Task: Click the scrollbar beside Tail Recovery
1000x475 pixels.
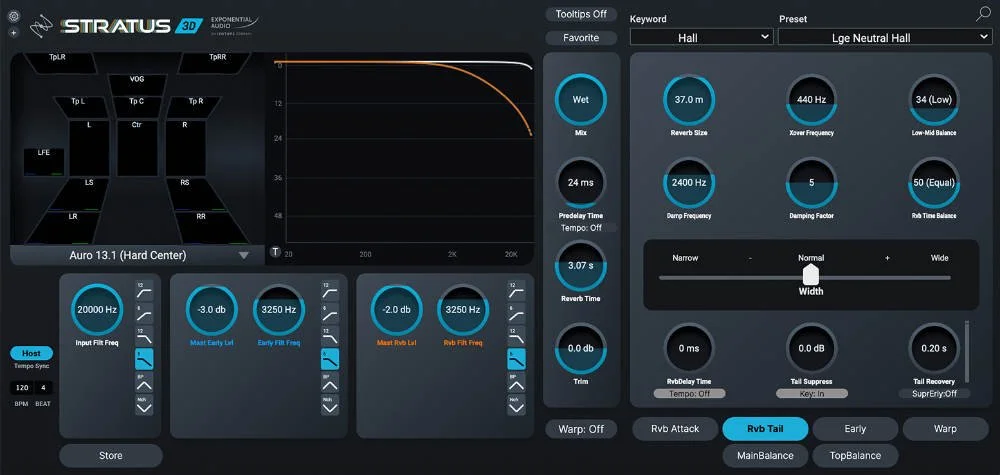Action: click(967, 351)
